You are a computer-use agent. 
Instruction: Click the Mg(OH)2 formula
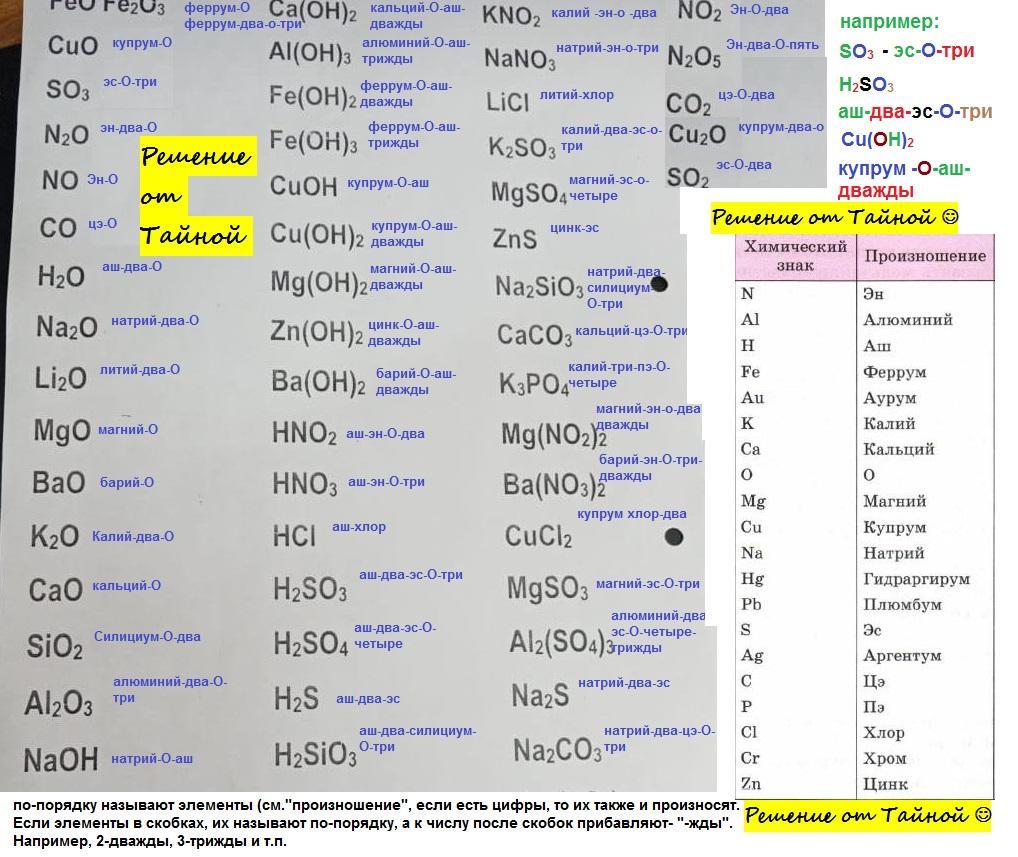[x=319, y=283]
